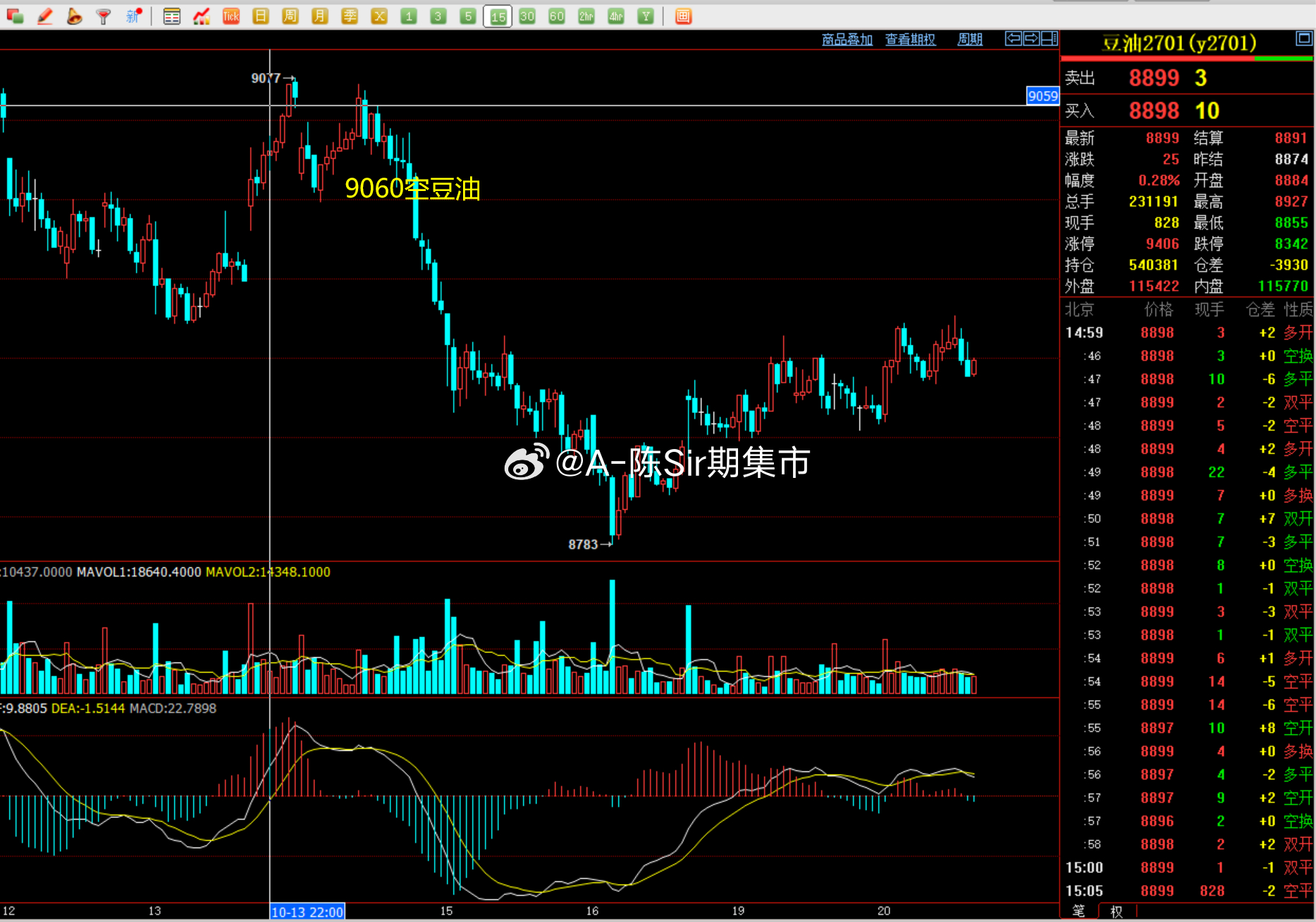This screenshot has height=922, width=1316.
Task: Switch chart to 30-minute period
Action: (527, 16)
